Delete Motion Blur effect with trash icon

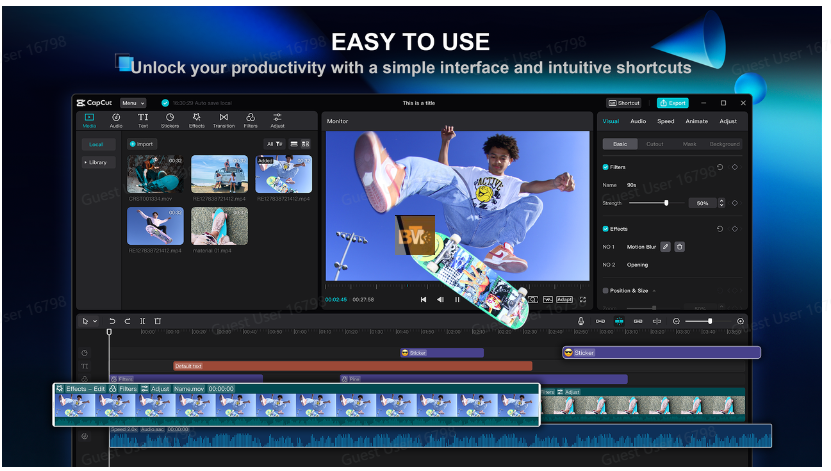(680, 246)
